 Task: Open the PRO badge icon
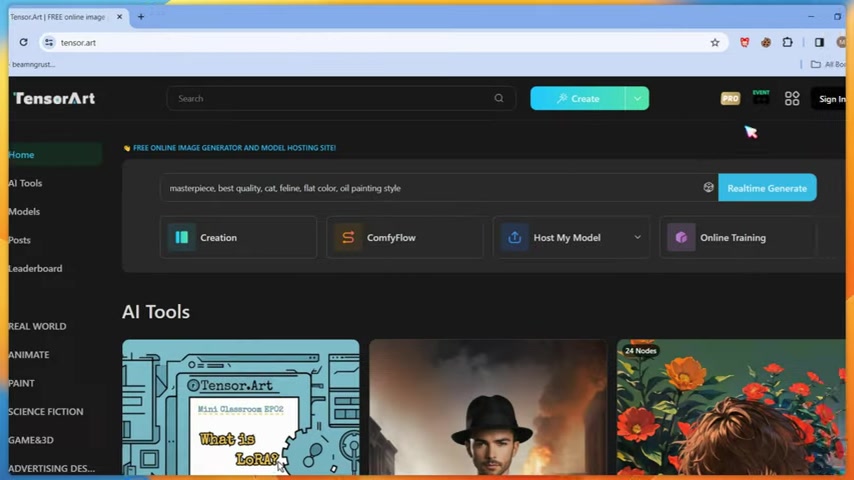pyautogui.click(x=730, y=99)
